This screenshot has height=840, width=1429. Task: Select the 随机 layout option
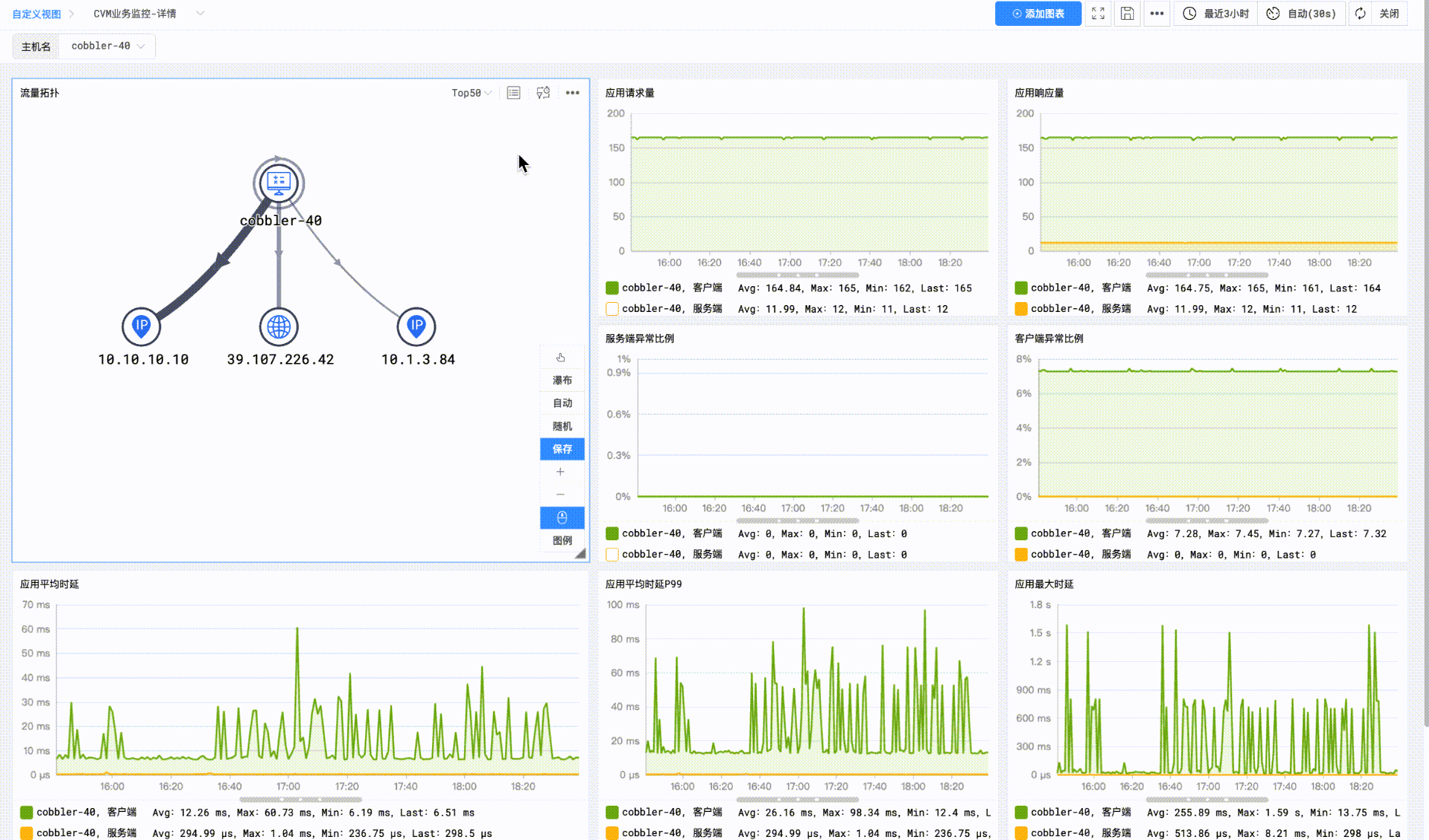pos(562,426)
